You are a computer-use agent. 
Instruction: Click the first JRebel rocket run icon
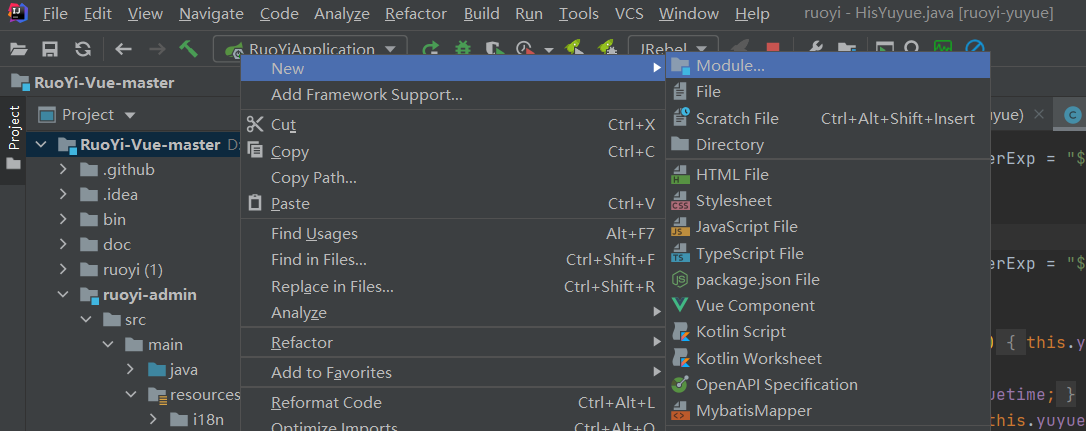(572, 48)
